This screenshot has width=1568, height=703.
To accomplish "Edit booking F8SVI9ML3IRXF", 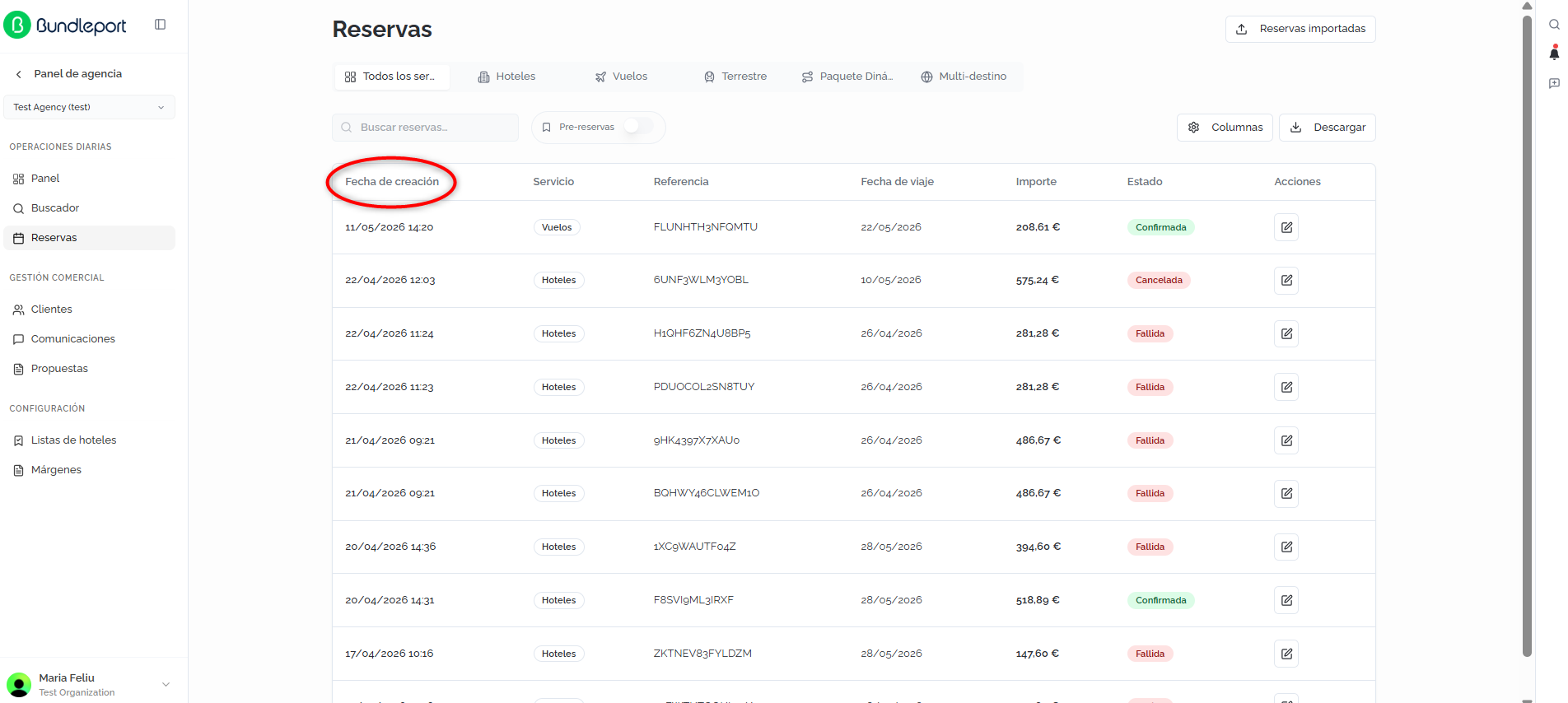I will click(1286, 600).
